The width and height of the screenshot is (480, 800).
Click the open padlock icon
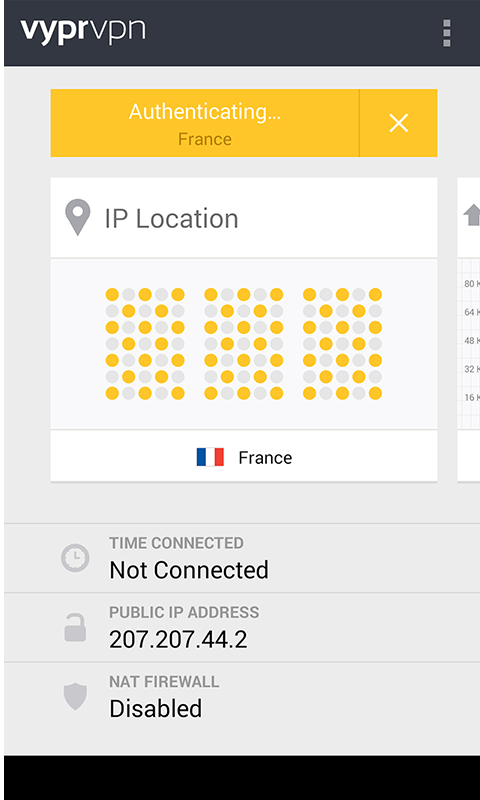pos(75,628)
